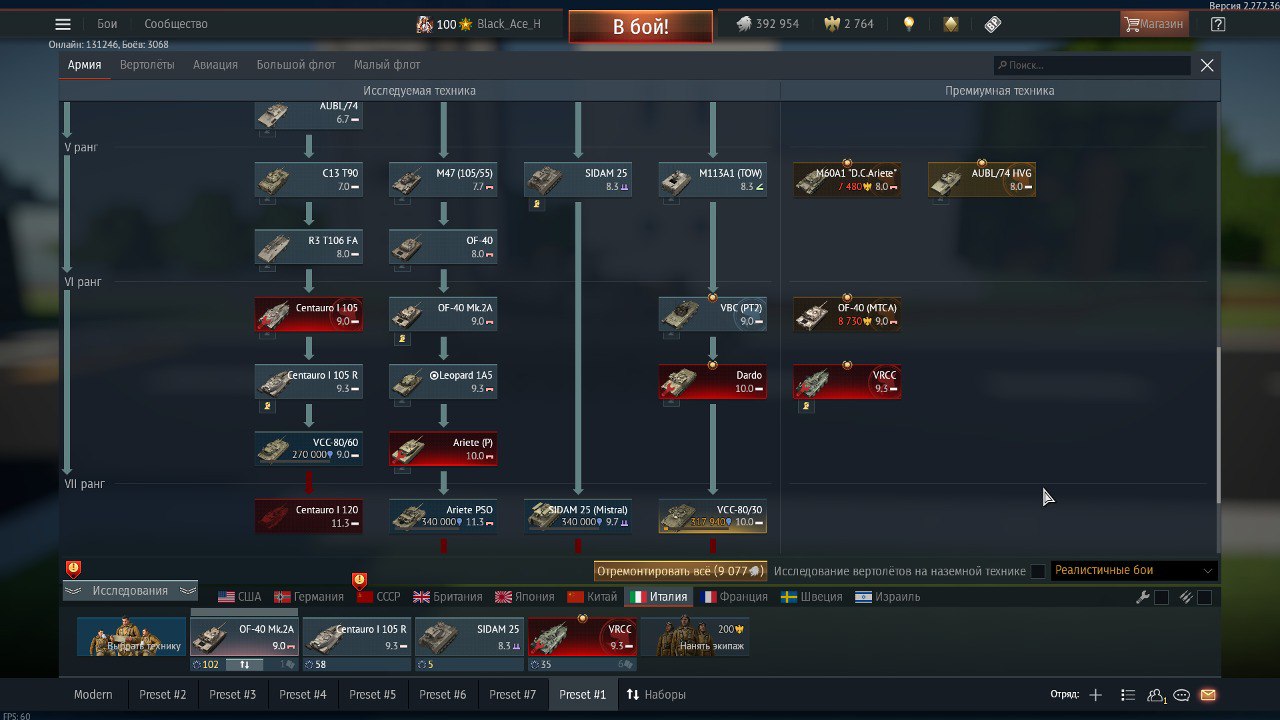1280x720 pixels.
Task: Open the golden eagles balance 2 764
Action: [x=849, y=24]
